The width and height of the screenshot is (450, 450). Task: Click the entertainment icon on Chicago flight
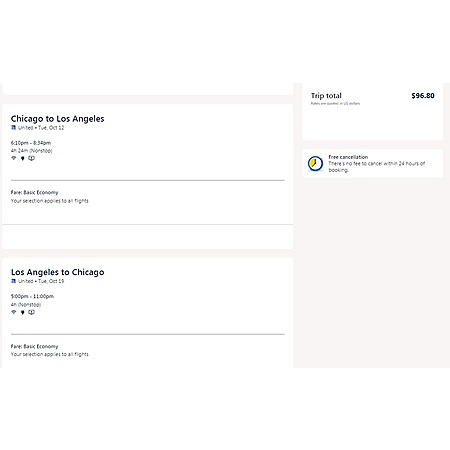(31, 158)
